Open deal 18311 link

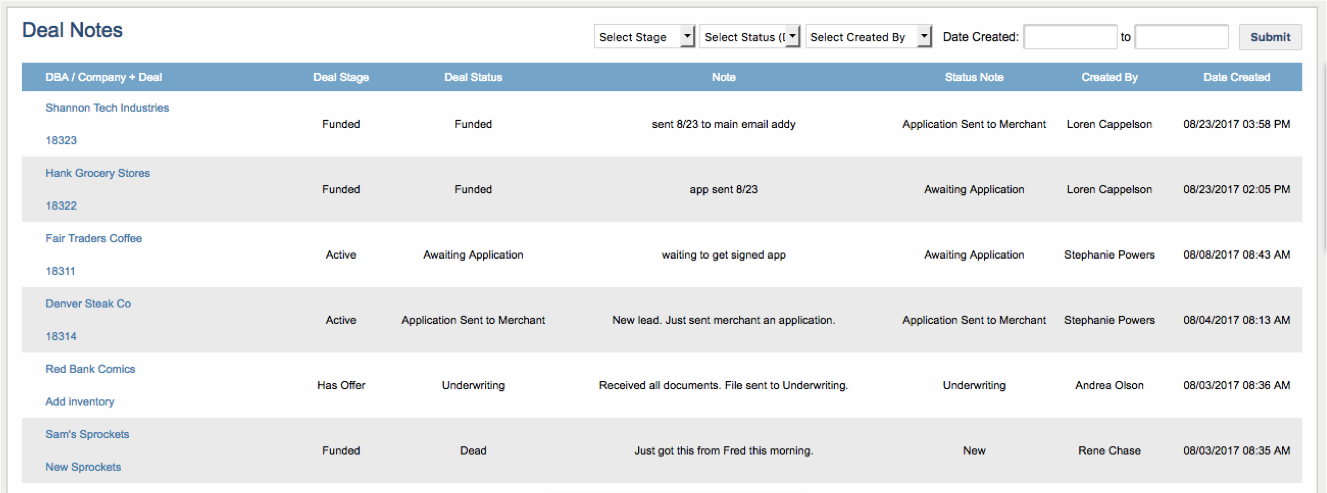point(61,271)
